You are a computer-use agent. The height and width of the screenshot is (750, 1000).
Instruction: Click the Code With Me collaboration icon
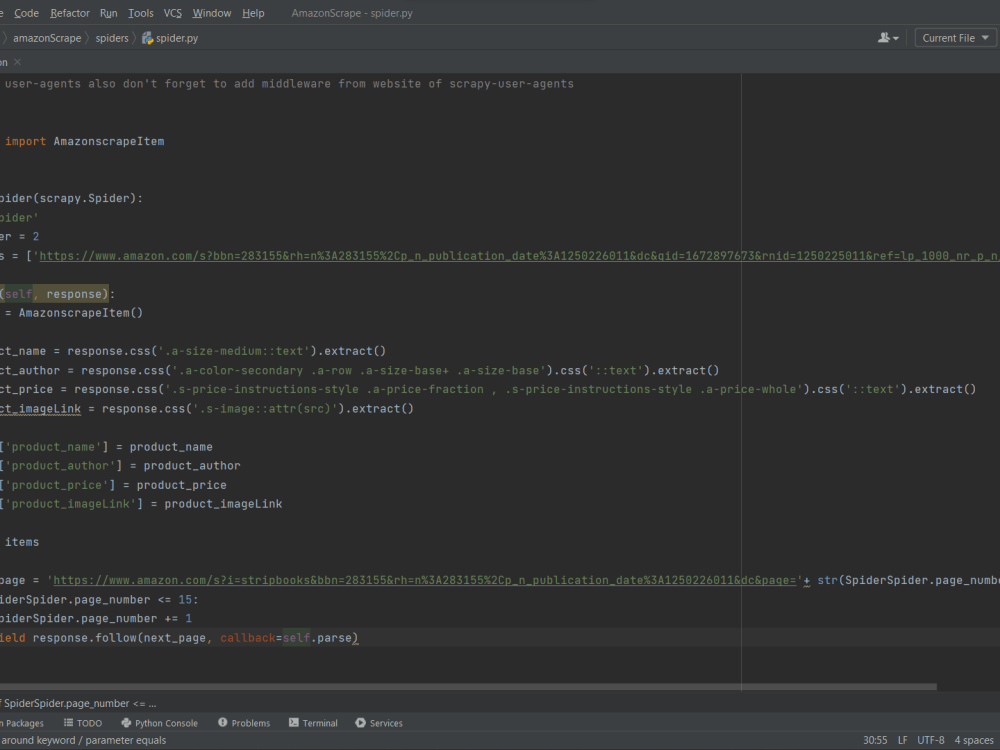[x=883, y=36]
